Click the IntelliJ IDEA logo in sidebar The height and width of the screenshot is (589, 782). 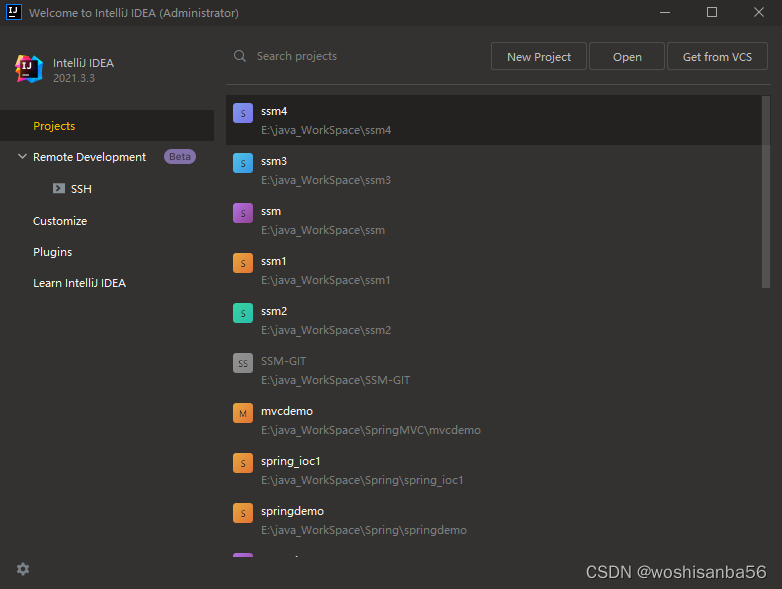28,69
